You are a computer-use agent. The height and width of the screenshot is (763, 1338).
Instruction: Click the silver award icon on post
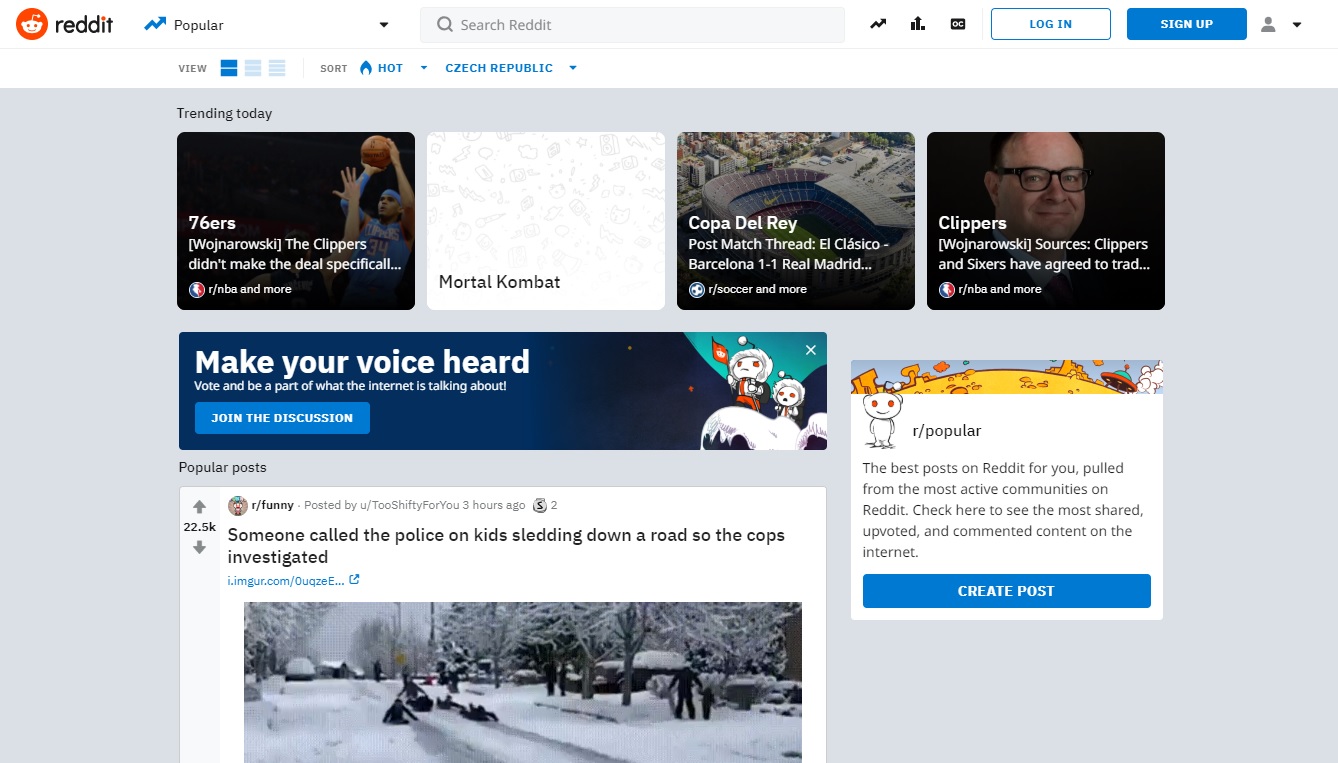coord(540,505)
